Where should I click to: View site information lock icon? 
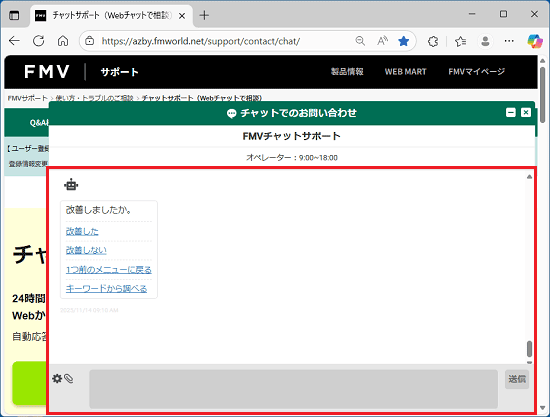[90, 41]
